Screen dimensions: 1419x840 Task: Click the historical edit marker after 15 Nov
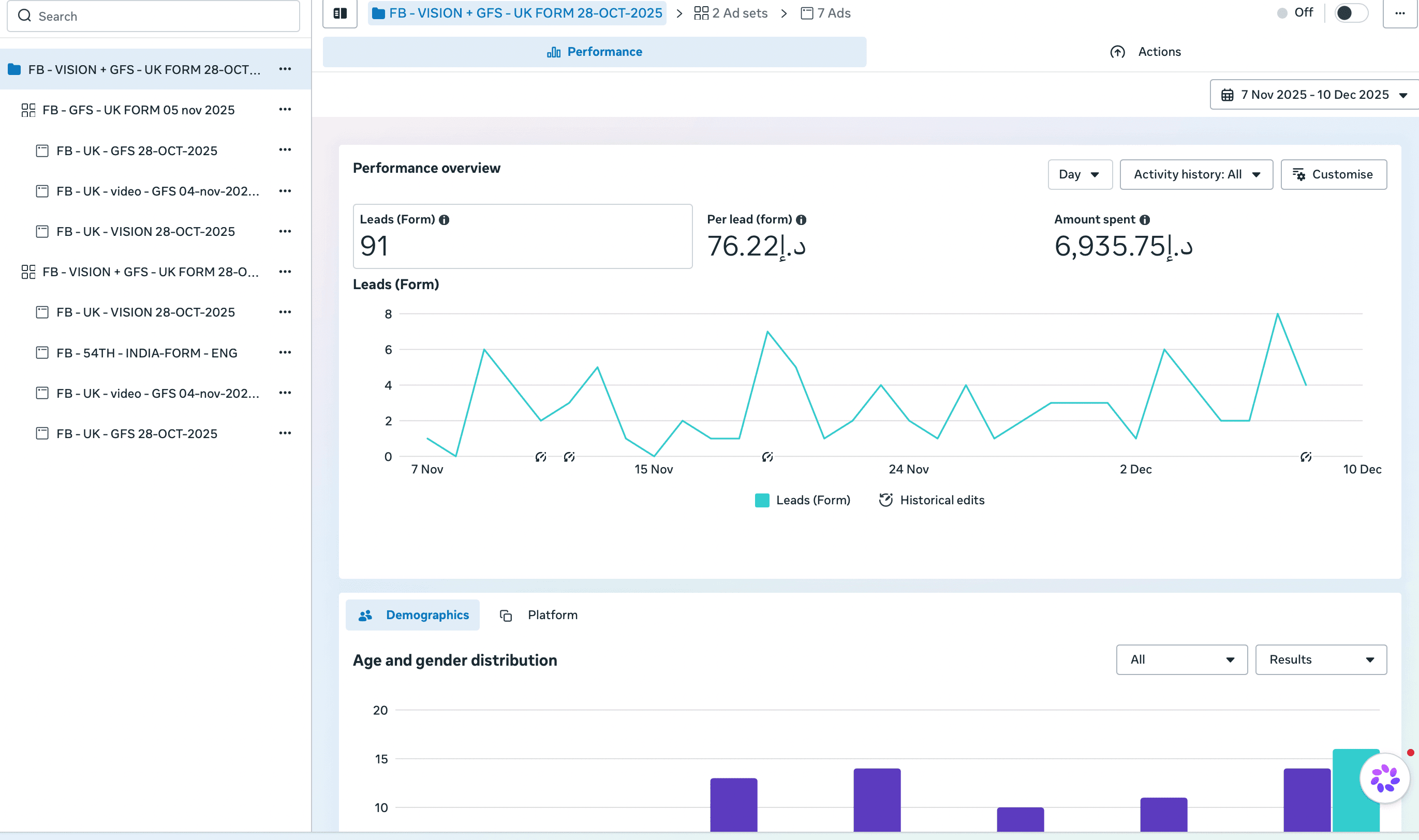pyautogui.click(x=767, y=457)
